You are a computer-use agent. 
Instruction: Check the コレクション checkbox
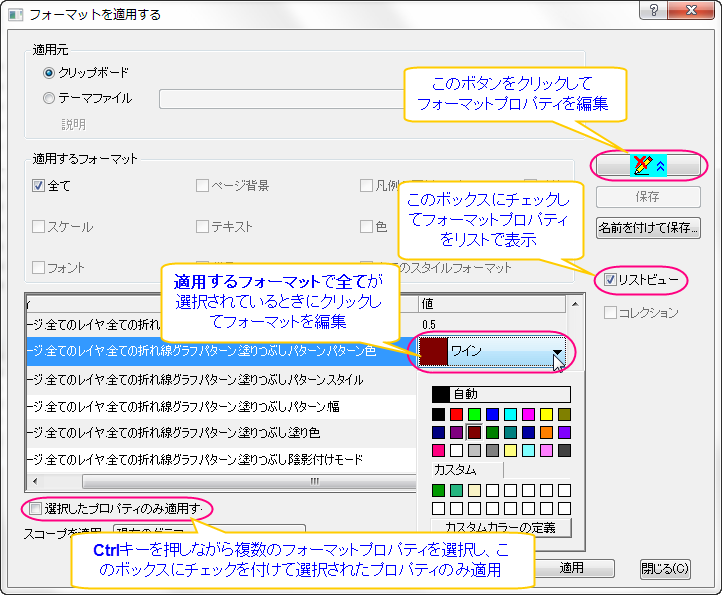[x=610, y=313]
